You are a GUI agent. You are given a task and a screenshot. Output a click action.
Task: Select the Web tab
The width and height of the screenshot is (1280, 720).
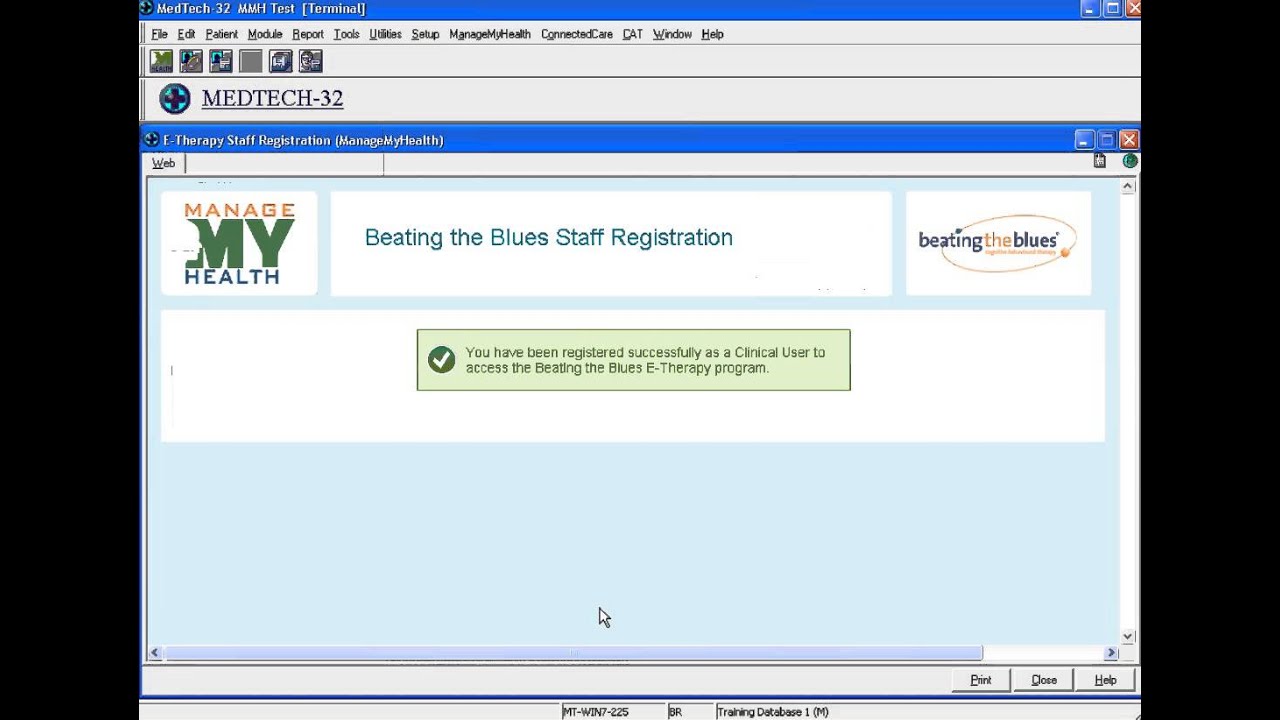(164, 163)
